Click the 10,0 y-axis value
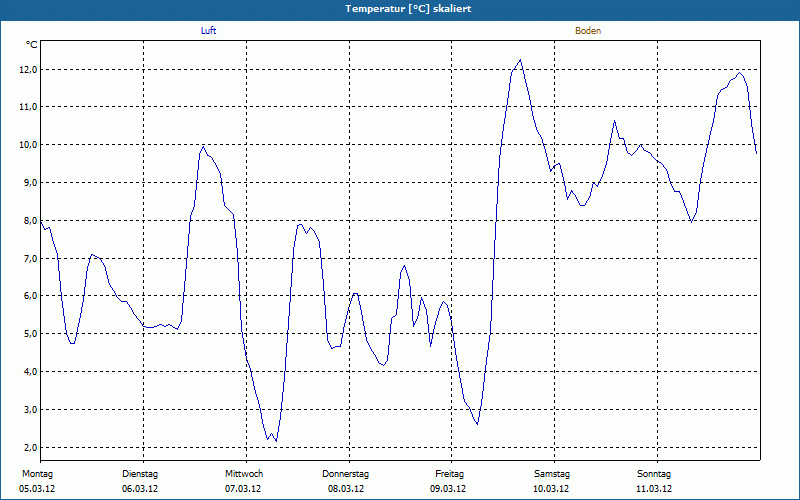This screenshot has height=500, width=800. point(28,145)
